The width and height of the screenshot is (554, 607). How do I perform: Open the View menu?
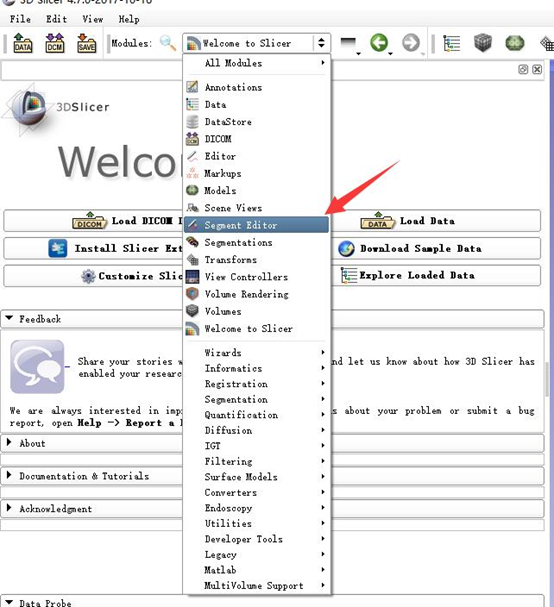click(x=93, y=19)
